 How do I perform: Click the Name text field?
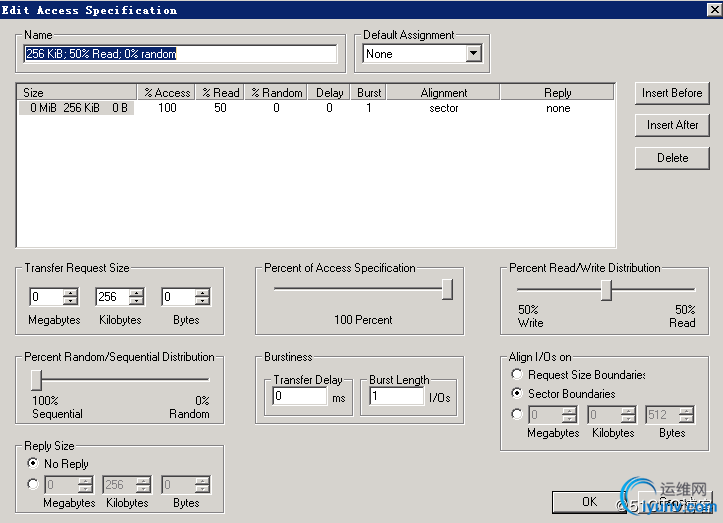point(180,54)
